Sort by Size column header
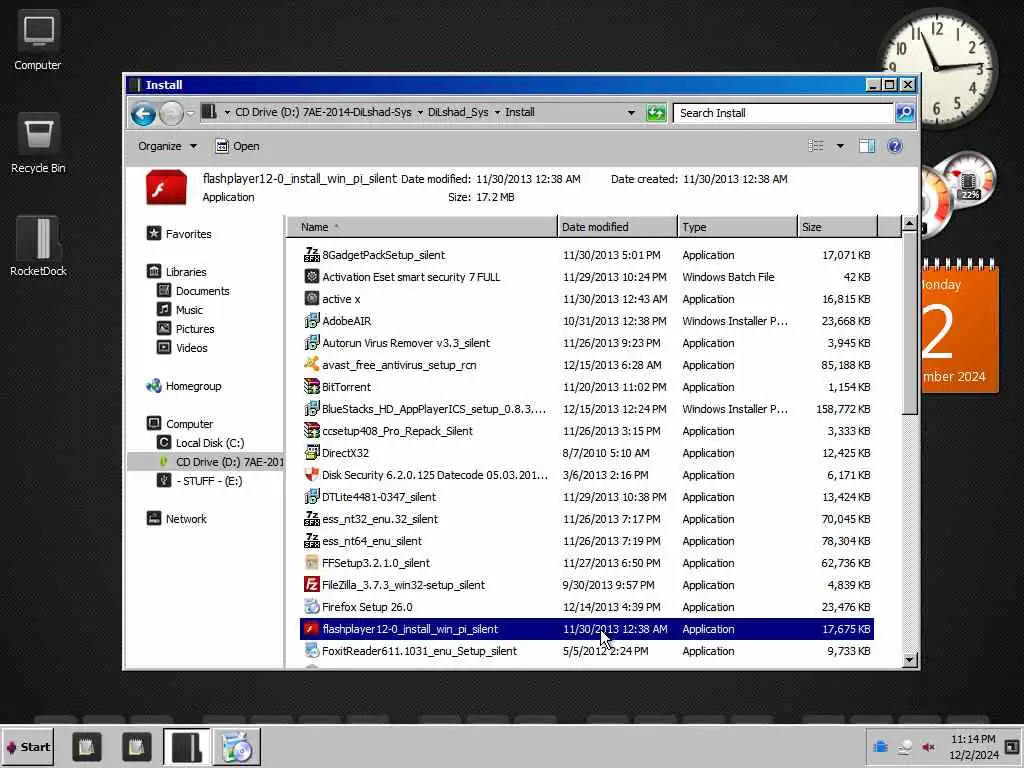Image resolution: width=1024 pixels, height=768 pixels. click(x=838, y=227)
